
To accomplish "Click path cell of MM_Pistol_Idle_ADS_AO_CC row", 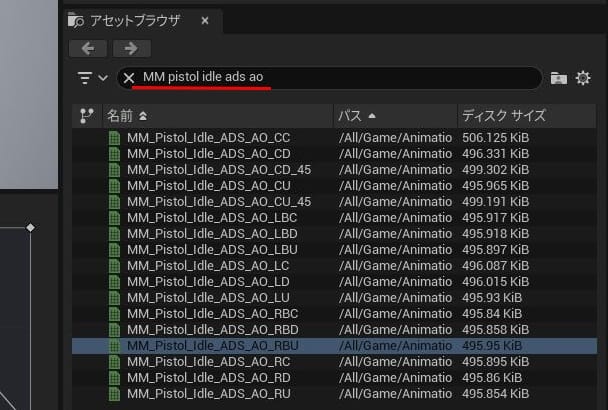I will (x=396, y=138).
